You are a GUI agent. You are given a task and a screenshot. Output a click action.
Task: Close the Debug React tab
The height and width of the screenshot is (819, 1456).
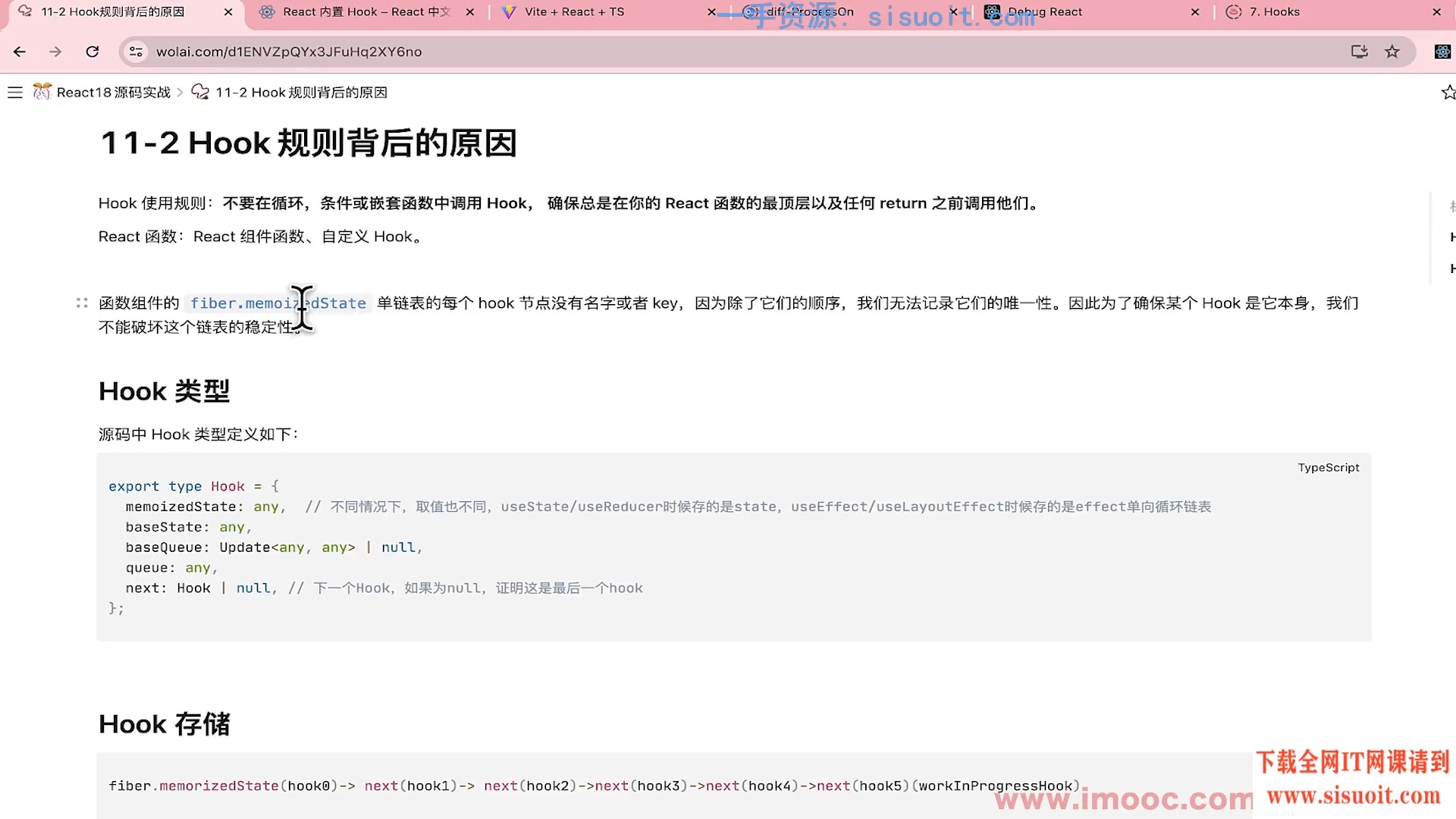pos(1195,12)
